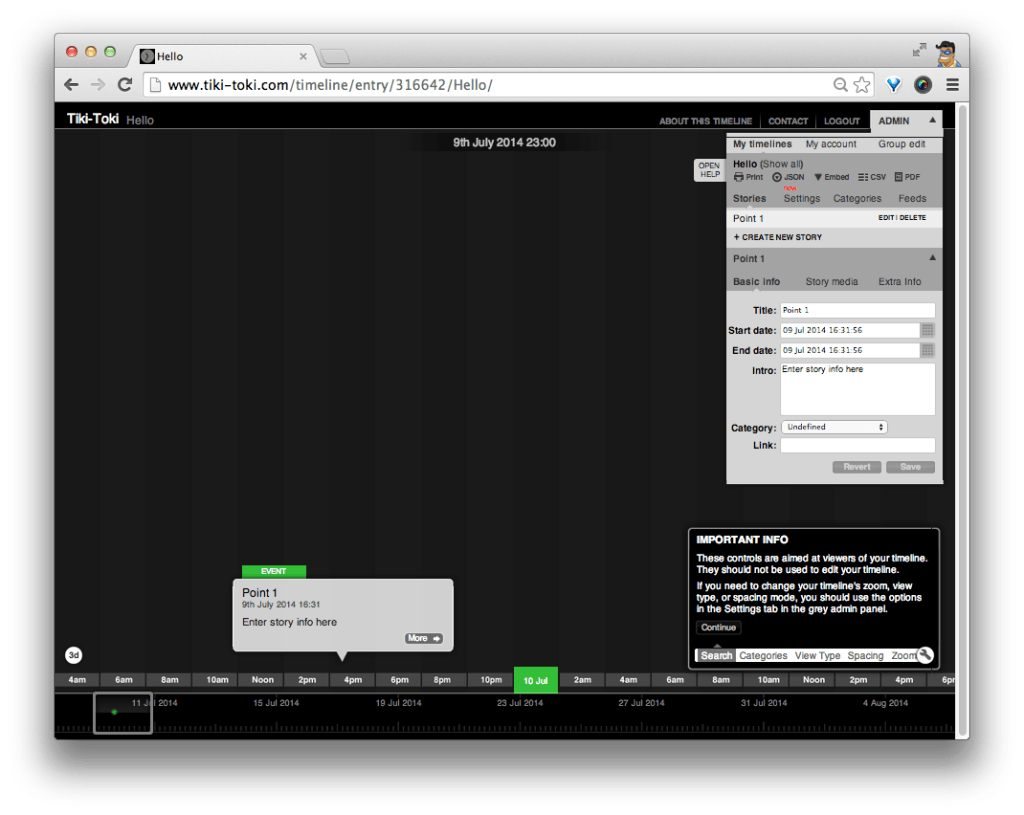Click the Create New Story link
Viewport: 1024px width, 815px height.
[778, 237]
